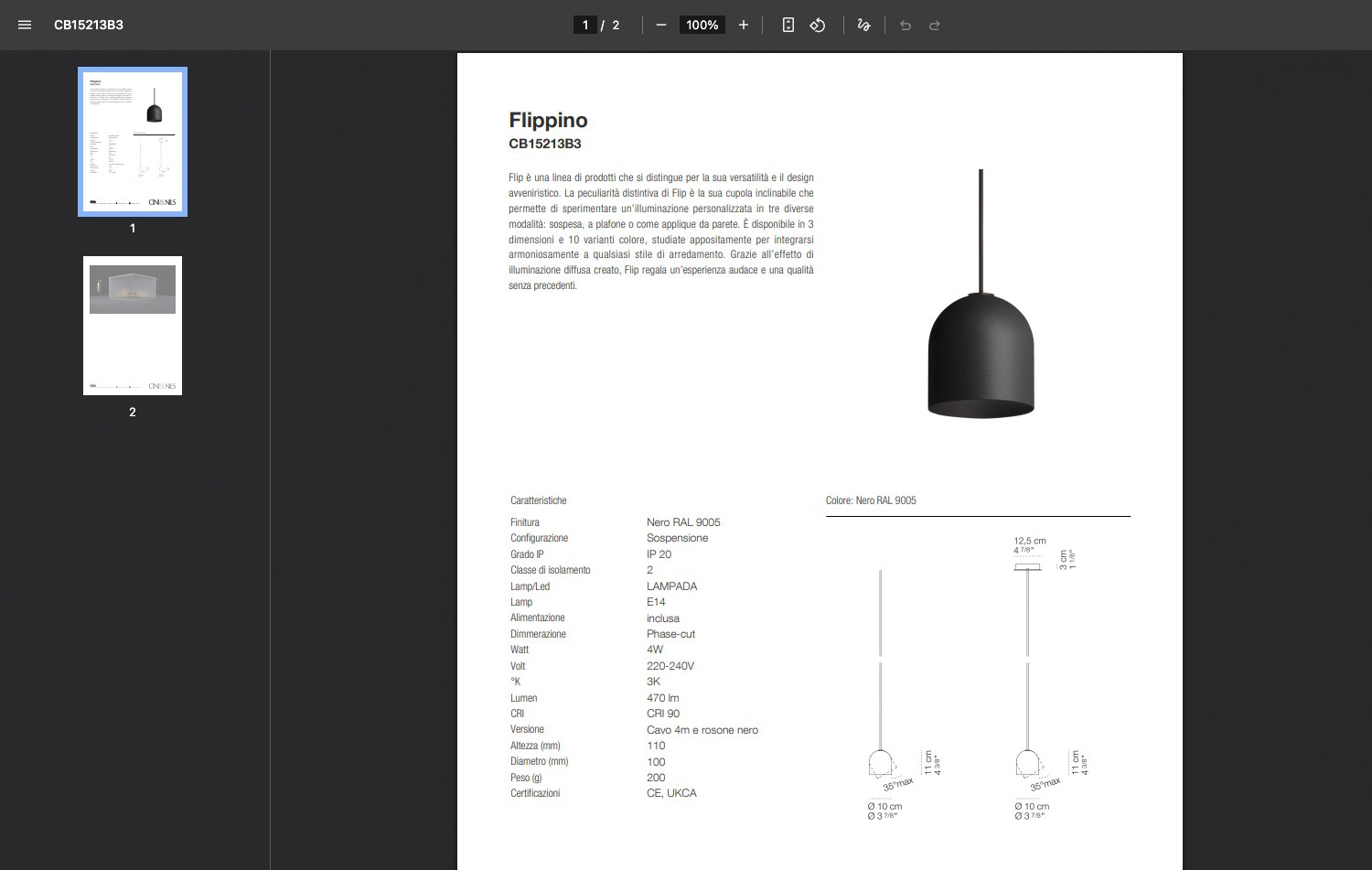Click the zoom in plus icon
1372x870 pixels.
[743, 25]
